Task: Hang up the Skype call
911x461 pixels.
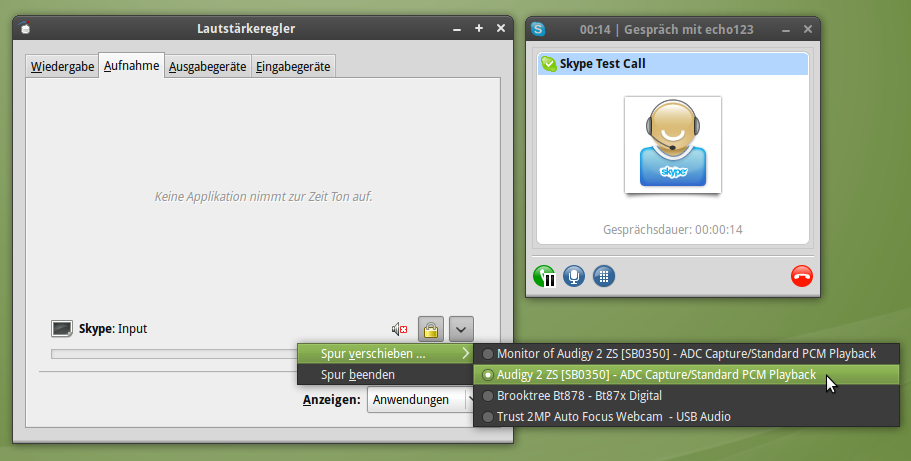Action: pyautogui.click(x=801, y=277)
